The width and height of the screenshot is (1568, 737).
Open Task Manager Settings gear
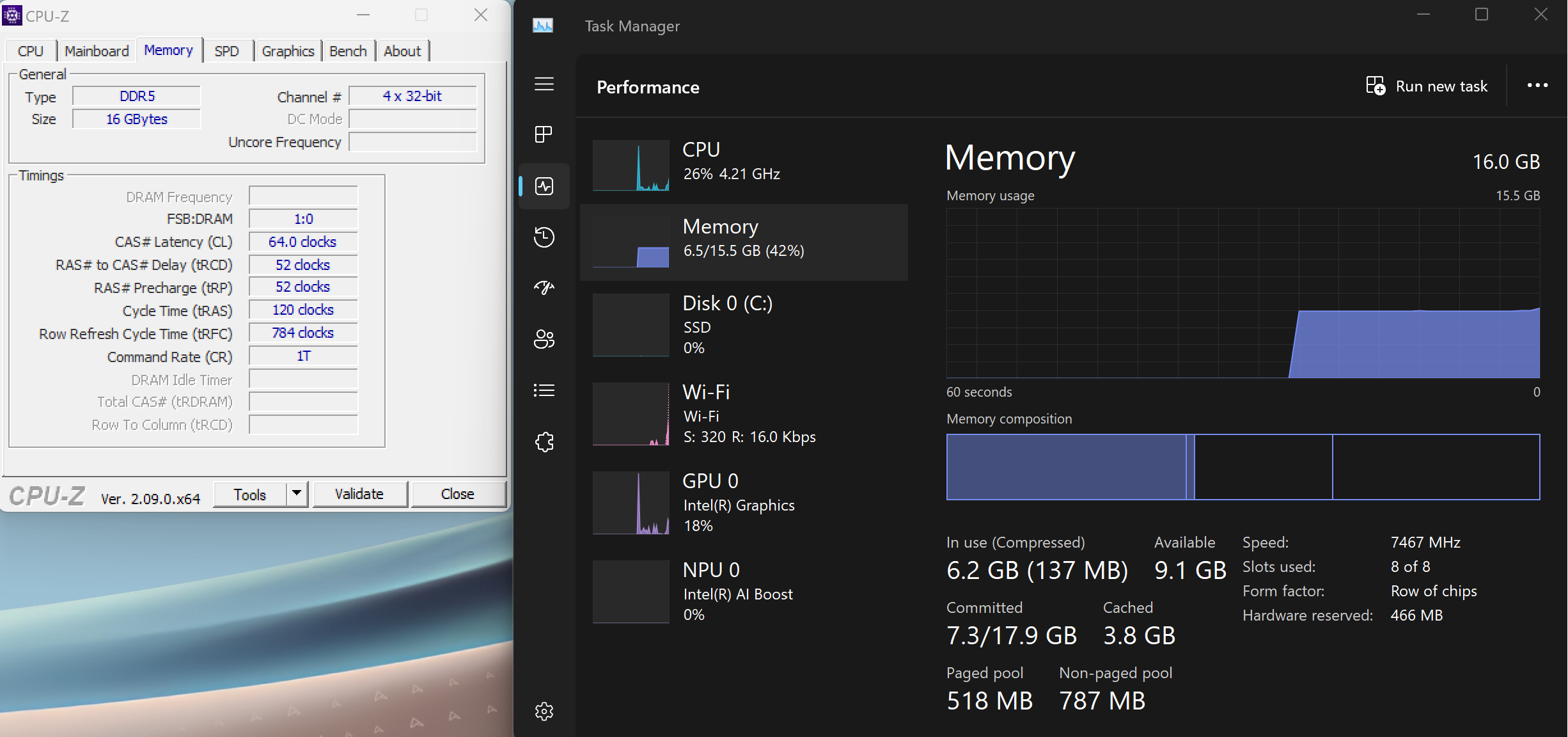pos(544,711)
